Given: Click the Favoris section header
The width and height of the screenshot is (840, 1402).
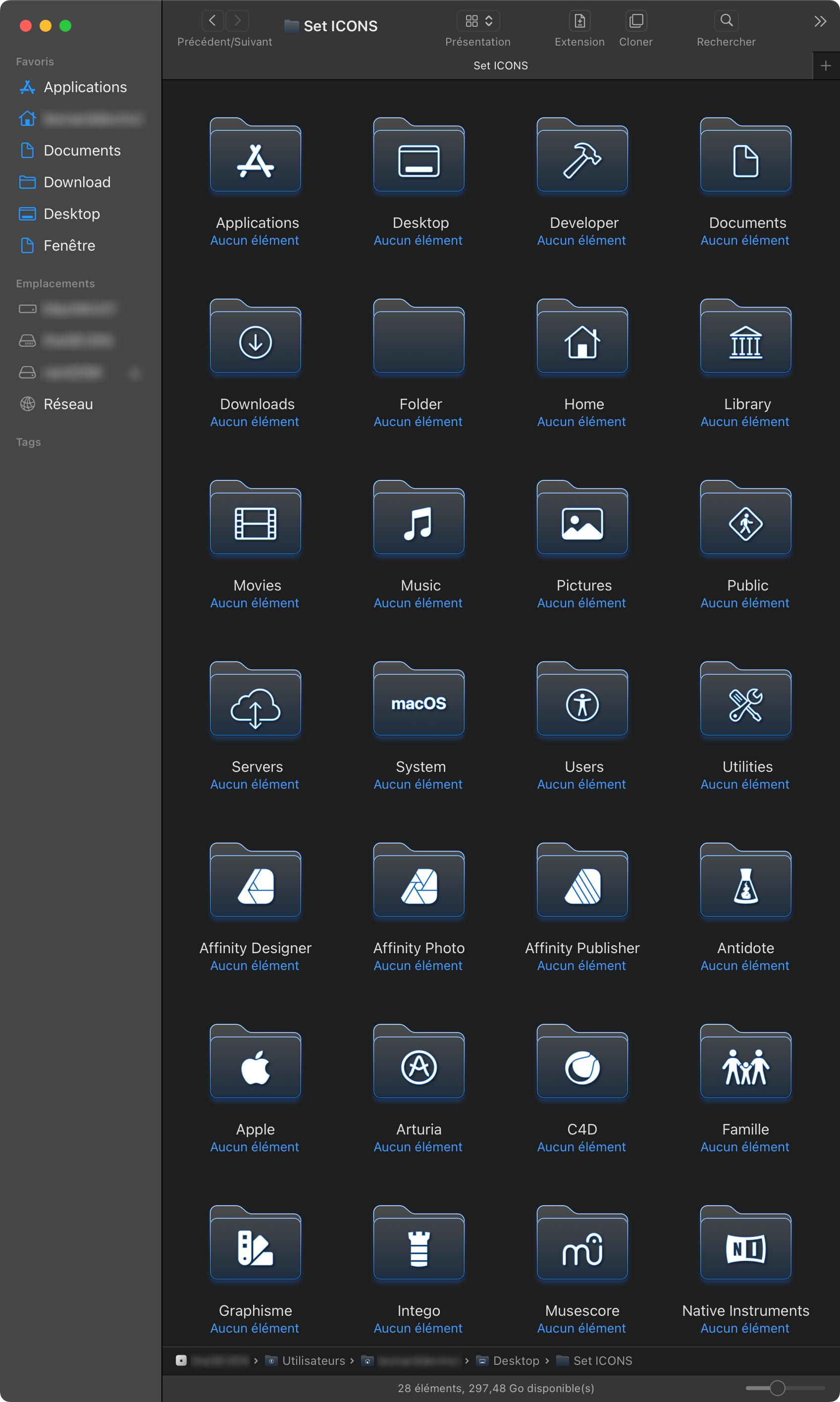Looking at the screenshot, I should 35,62.
